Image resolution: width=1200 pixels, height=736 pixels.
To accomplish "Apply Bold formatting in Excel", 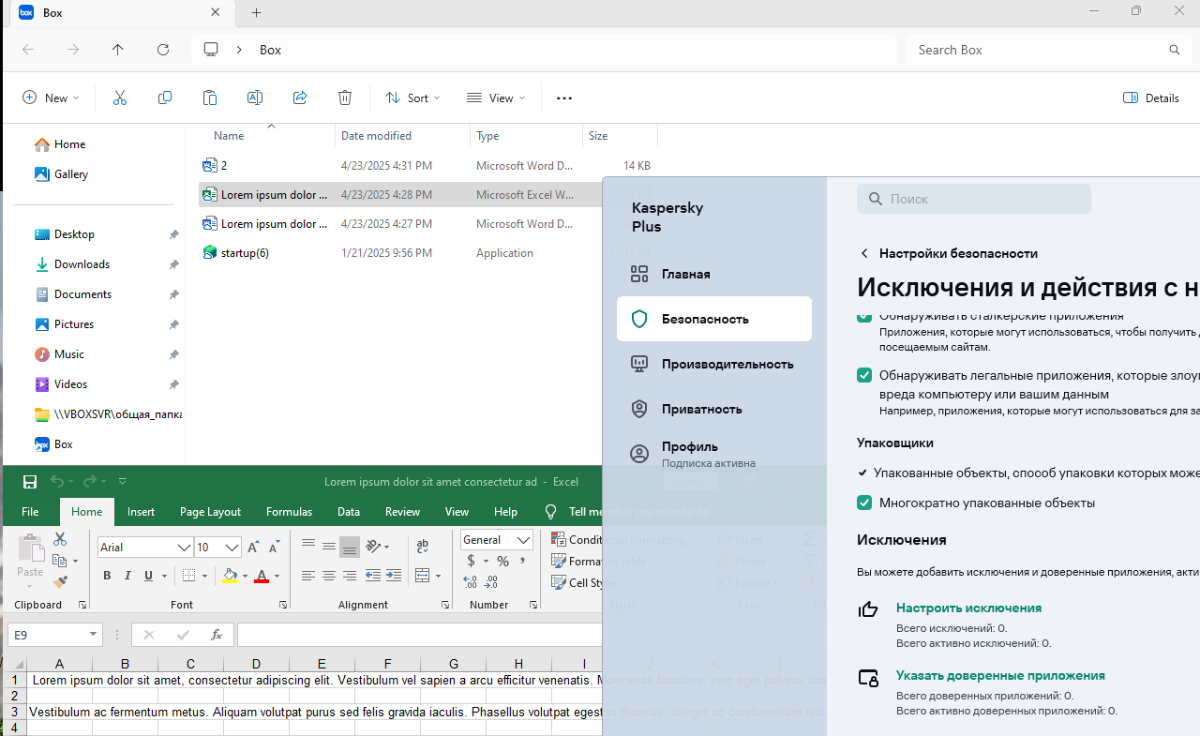I will pos(107,576).
